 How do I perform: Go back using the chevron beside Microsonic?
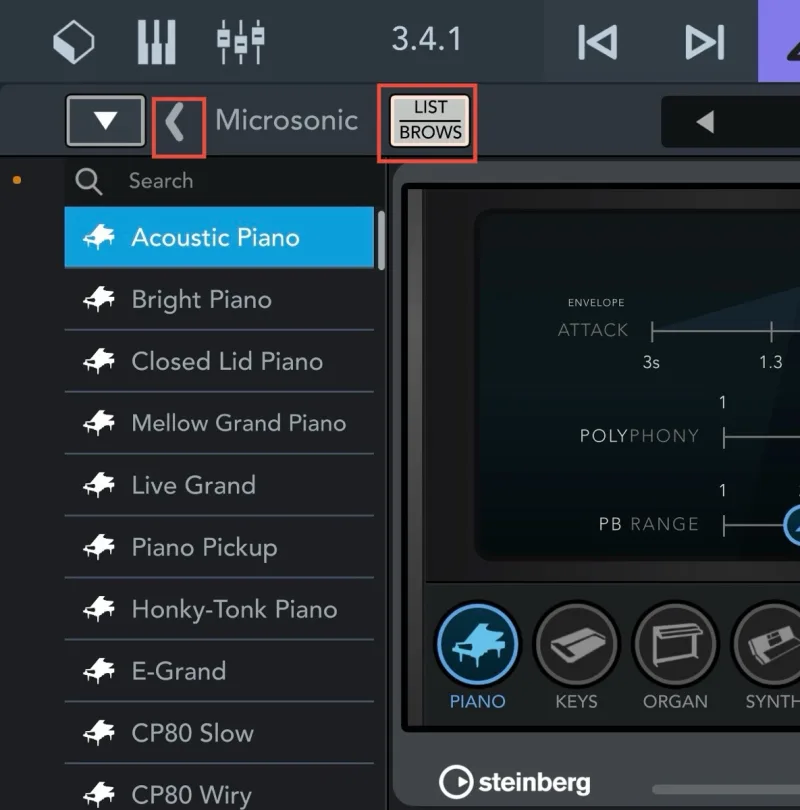(x=176, y=122)
